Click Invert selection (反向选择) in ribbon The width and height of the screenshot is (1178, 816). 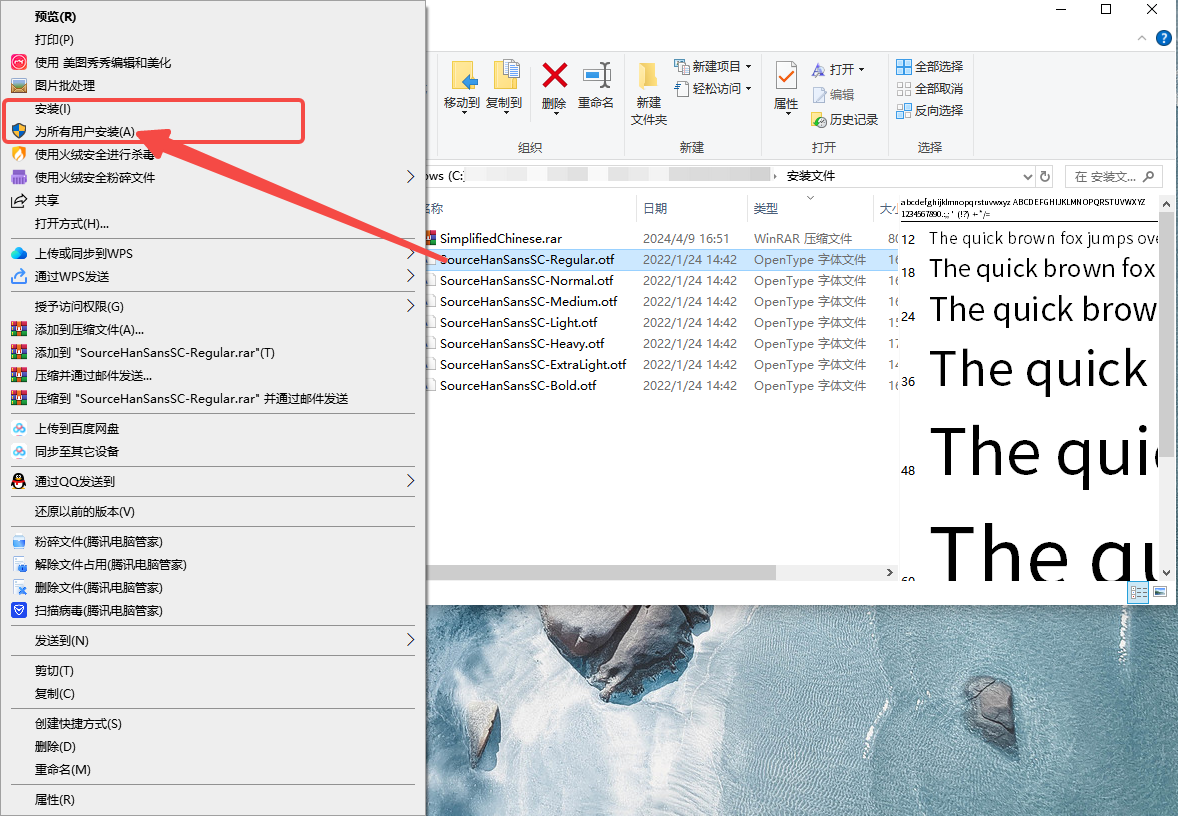(929, 110)
